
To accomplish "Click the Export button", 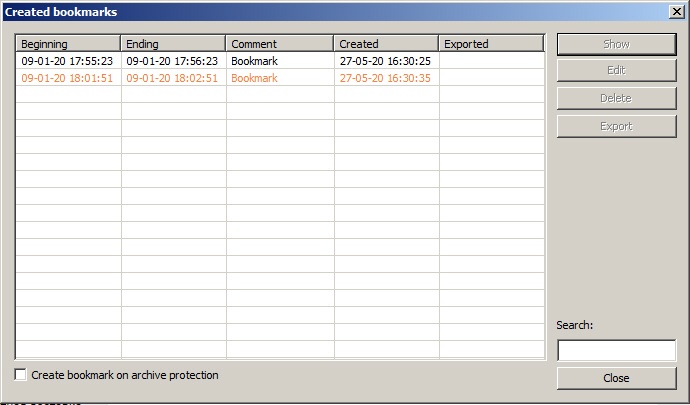I will pos(617,126).
